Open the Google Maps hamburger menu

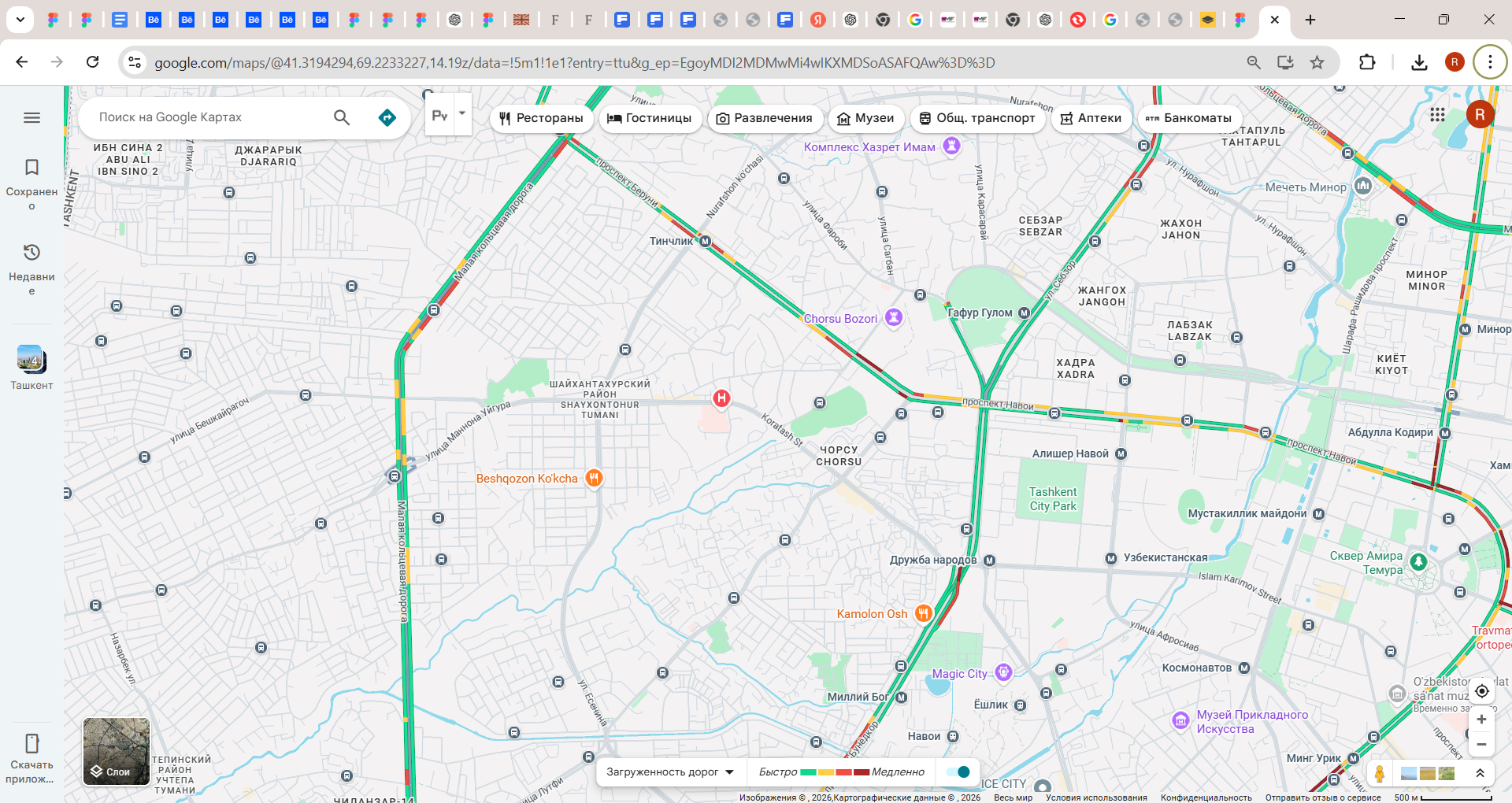pos(31,117)
